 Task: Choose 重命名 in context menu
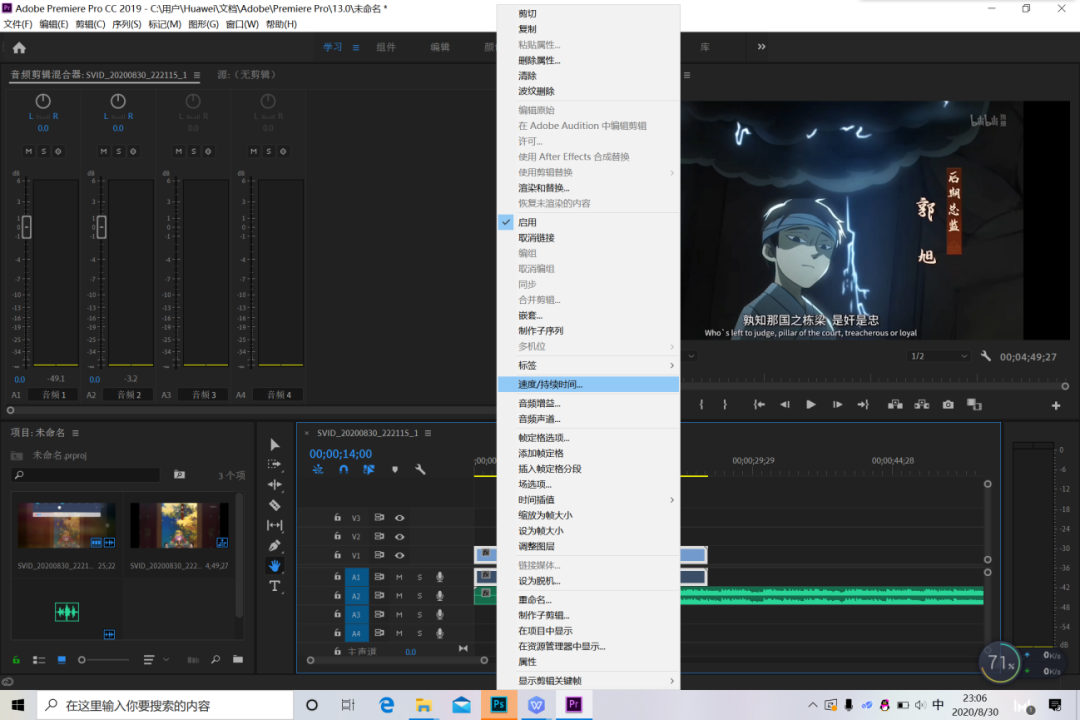588,599
